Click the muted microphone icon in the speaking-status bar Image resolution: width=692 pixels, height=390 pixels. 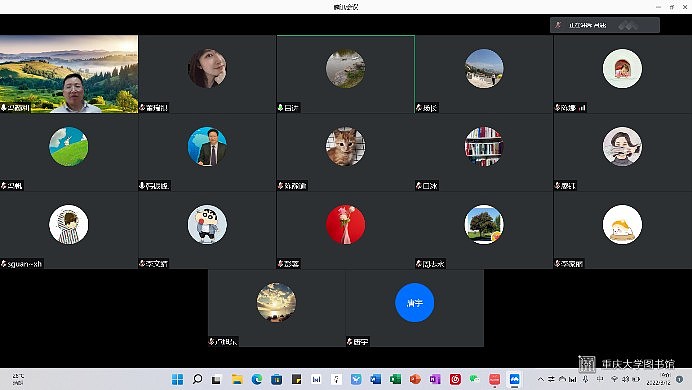[558, 25]
